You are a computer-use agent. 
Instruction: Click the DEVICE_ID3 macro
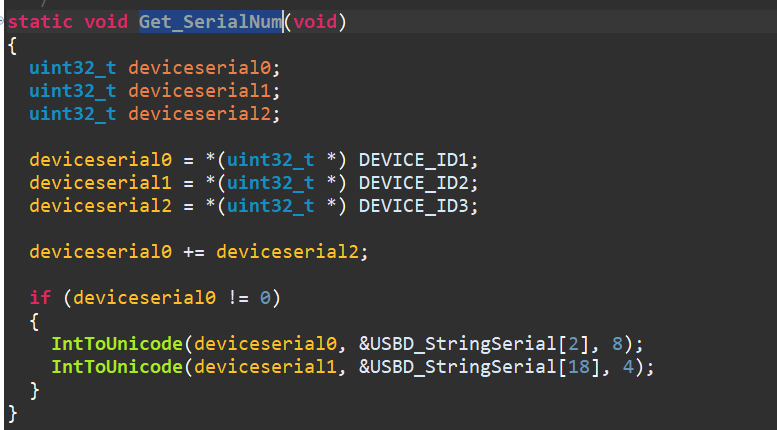(x=419, y=206)
